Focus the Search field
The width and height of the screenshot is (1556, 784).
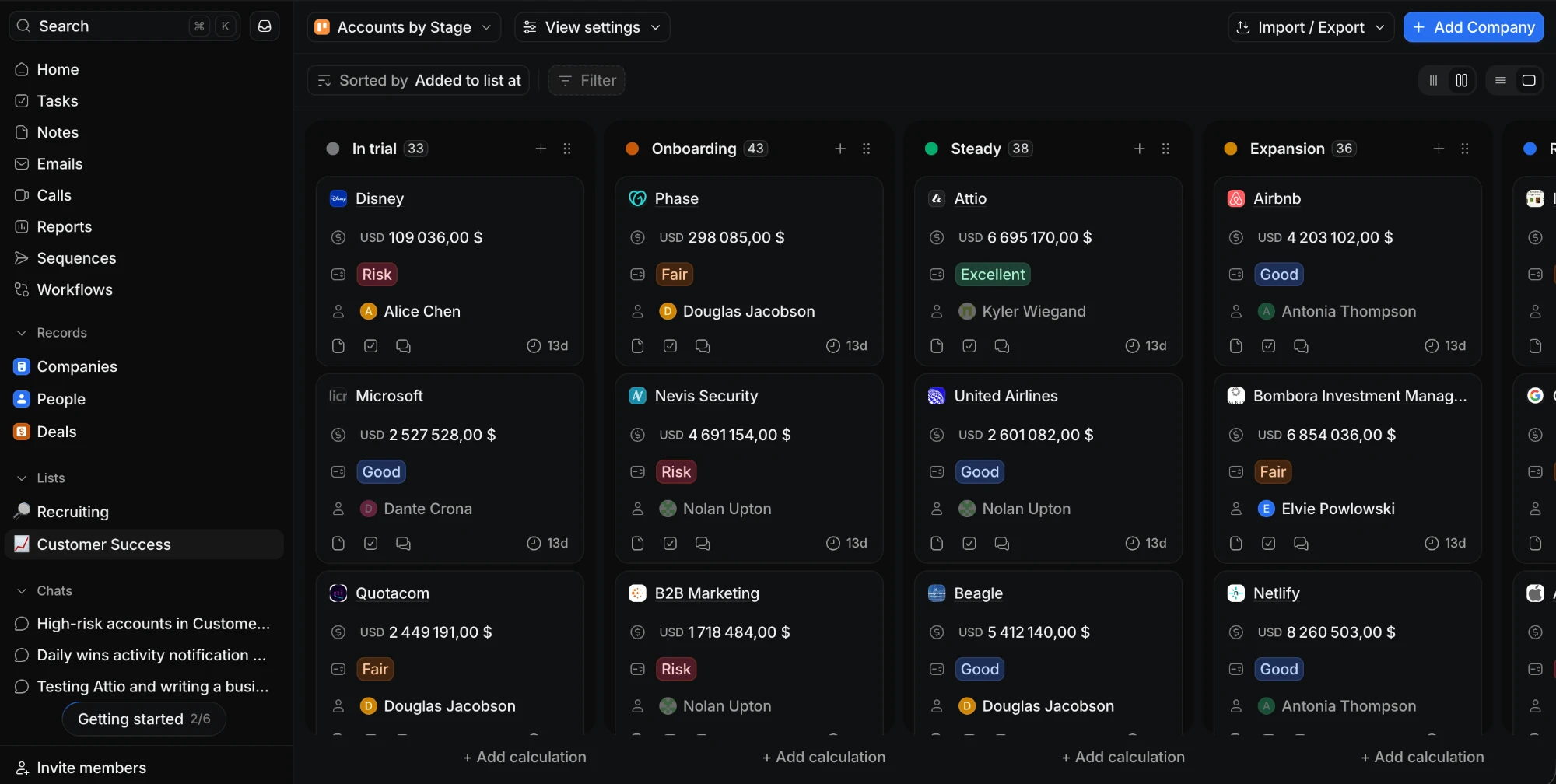coord(124,26)
